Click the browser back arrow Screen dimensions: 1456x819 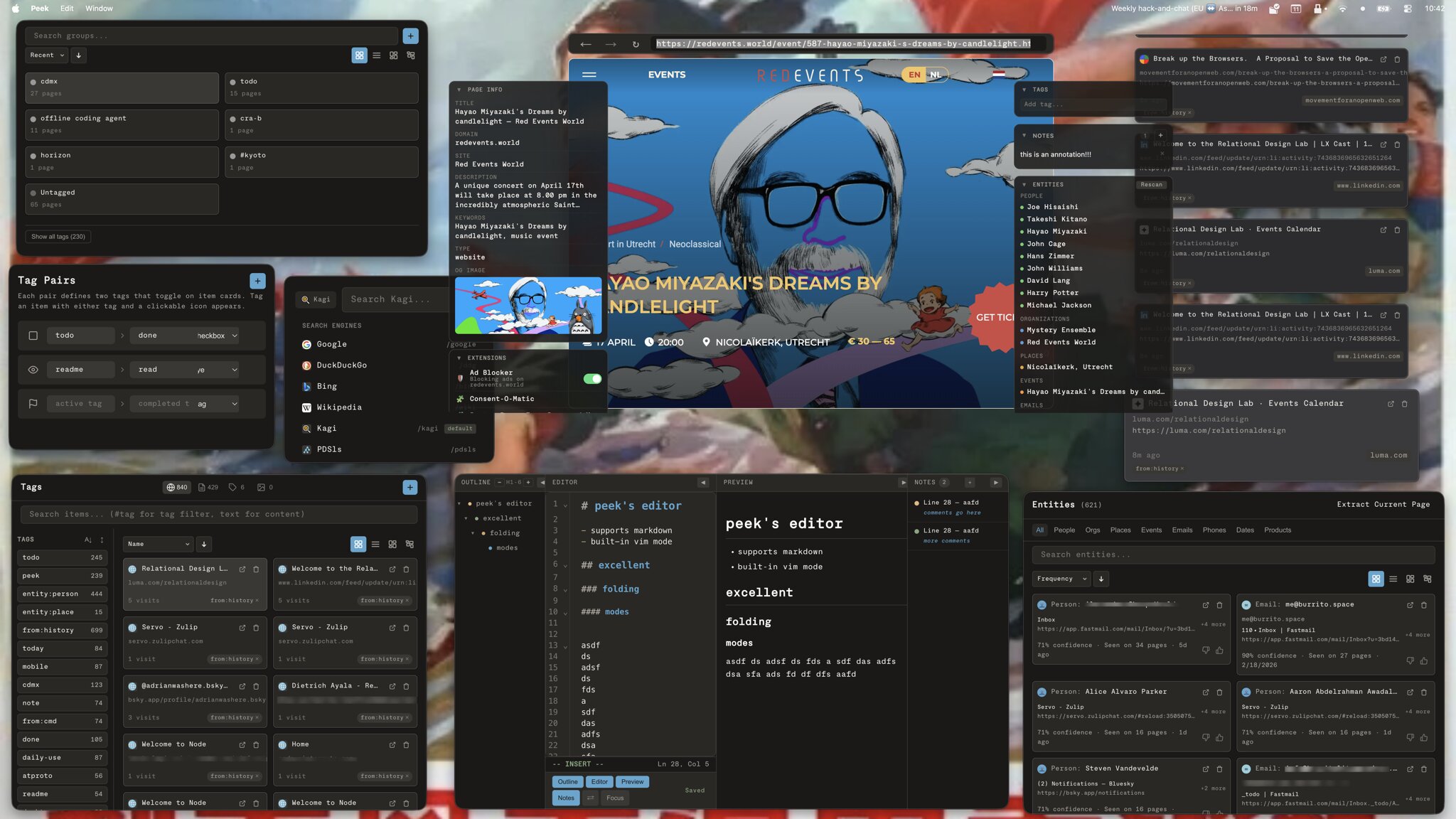point(585,44)
